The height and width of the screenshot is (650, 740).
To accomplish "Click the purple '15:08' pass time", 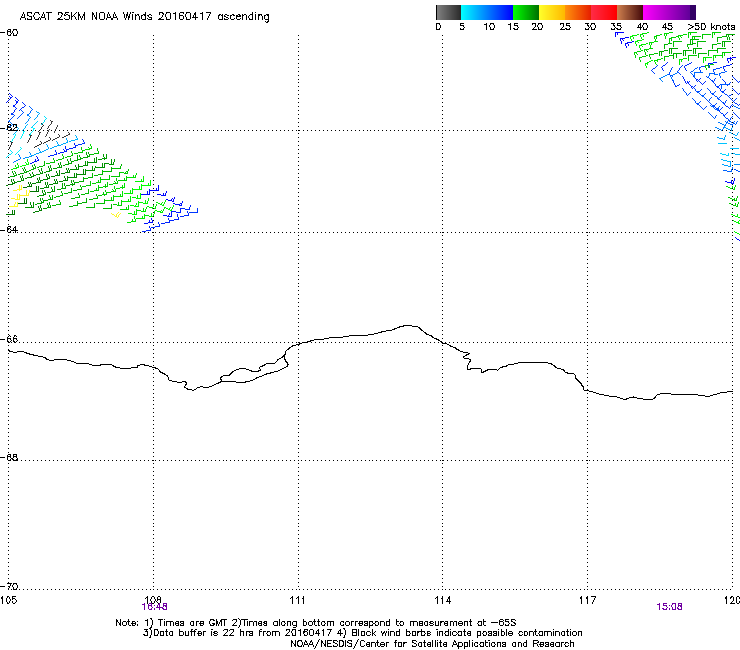I will point(669,607).
